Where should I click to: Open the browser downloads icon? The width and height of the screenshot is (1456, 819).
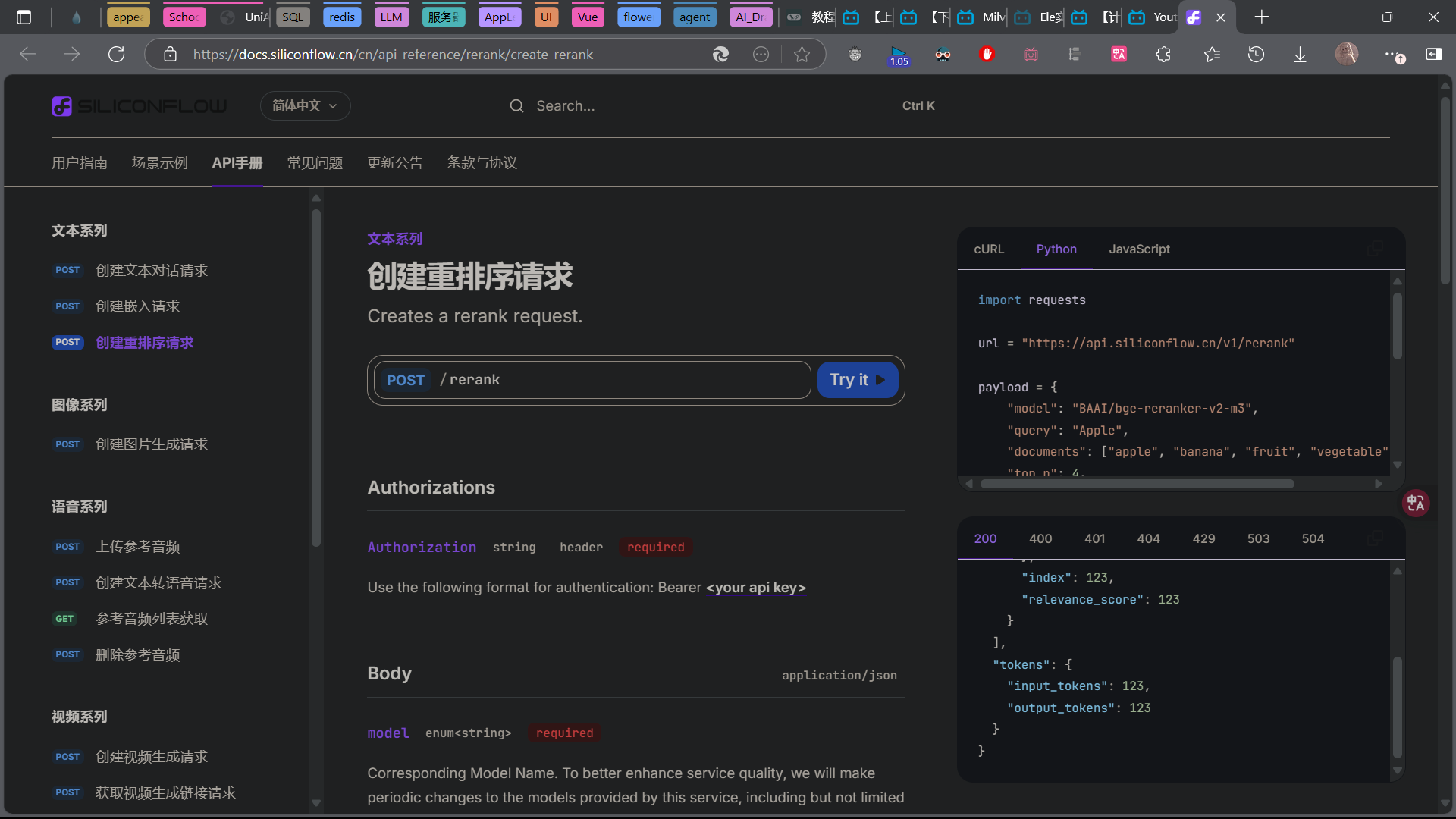pos(1300,54)
